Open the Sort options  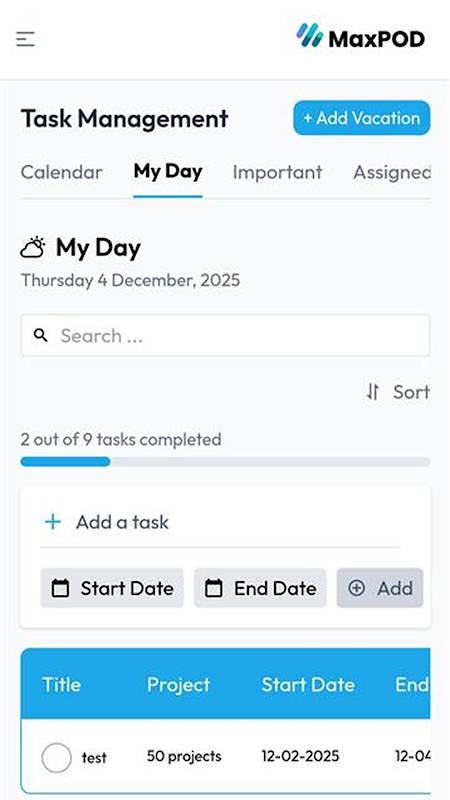pyautogui.click(x=398, y=392)
